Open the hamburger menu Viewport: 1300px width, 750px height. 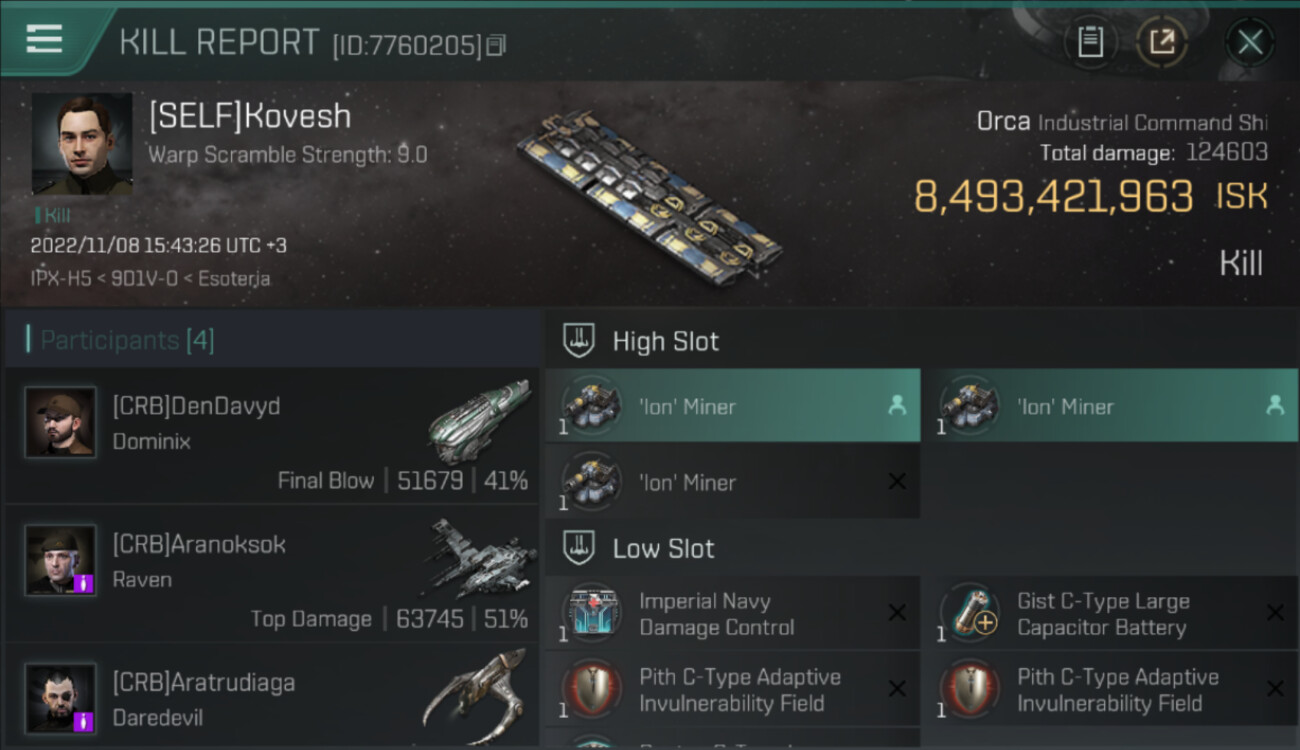44,40
